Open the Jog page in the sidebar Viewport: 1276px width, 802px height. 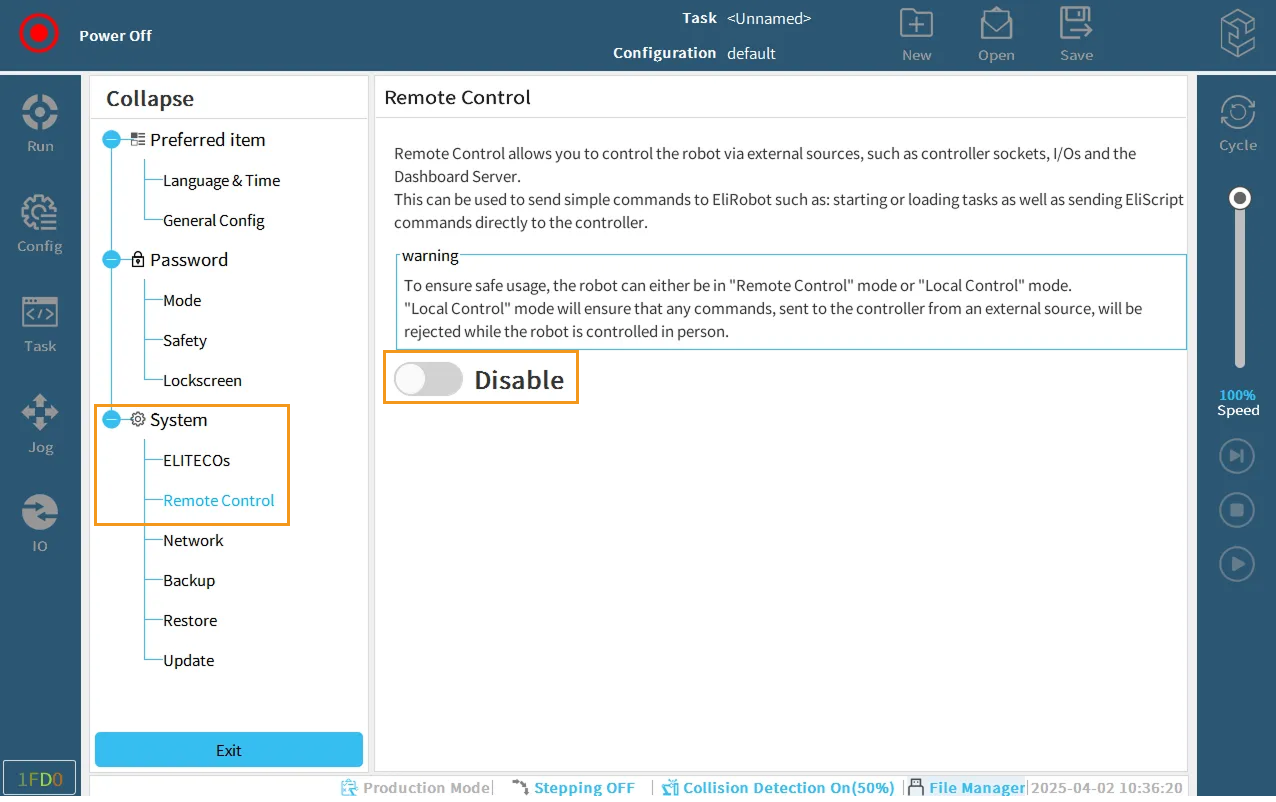click(40, 423)
